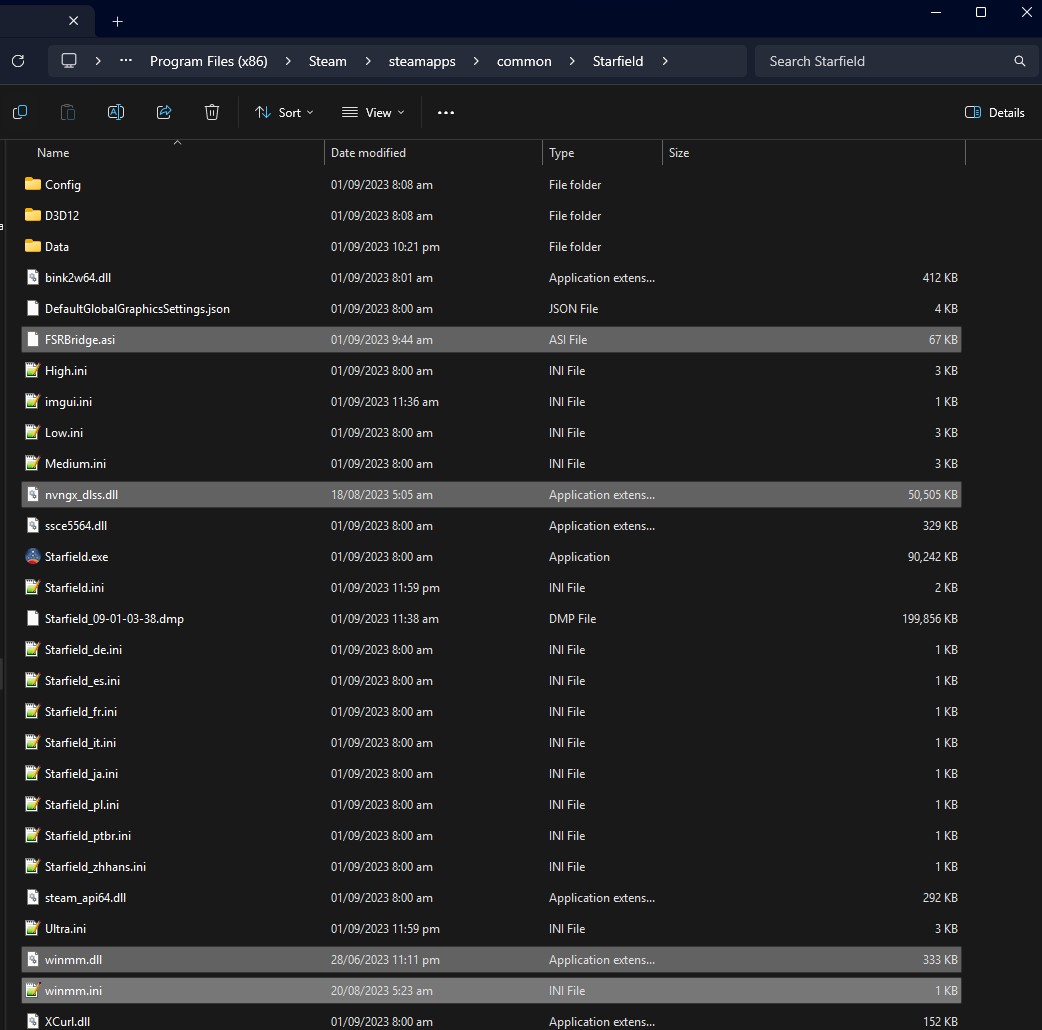The width and height of the screenshot is (1042, 1030).
Task: Select the Starfield_pl.ini file name
Action: point(82,805)
